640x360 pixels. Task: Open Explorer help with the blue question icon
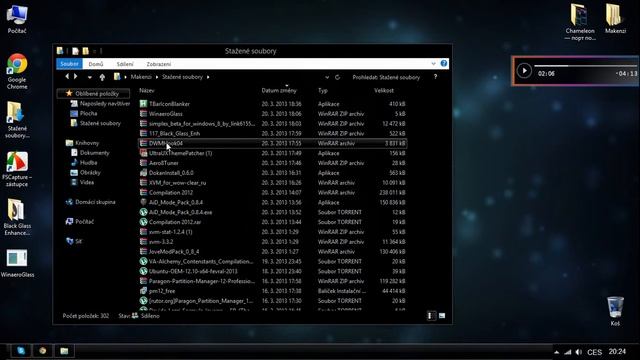pos(444,64)
